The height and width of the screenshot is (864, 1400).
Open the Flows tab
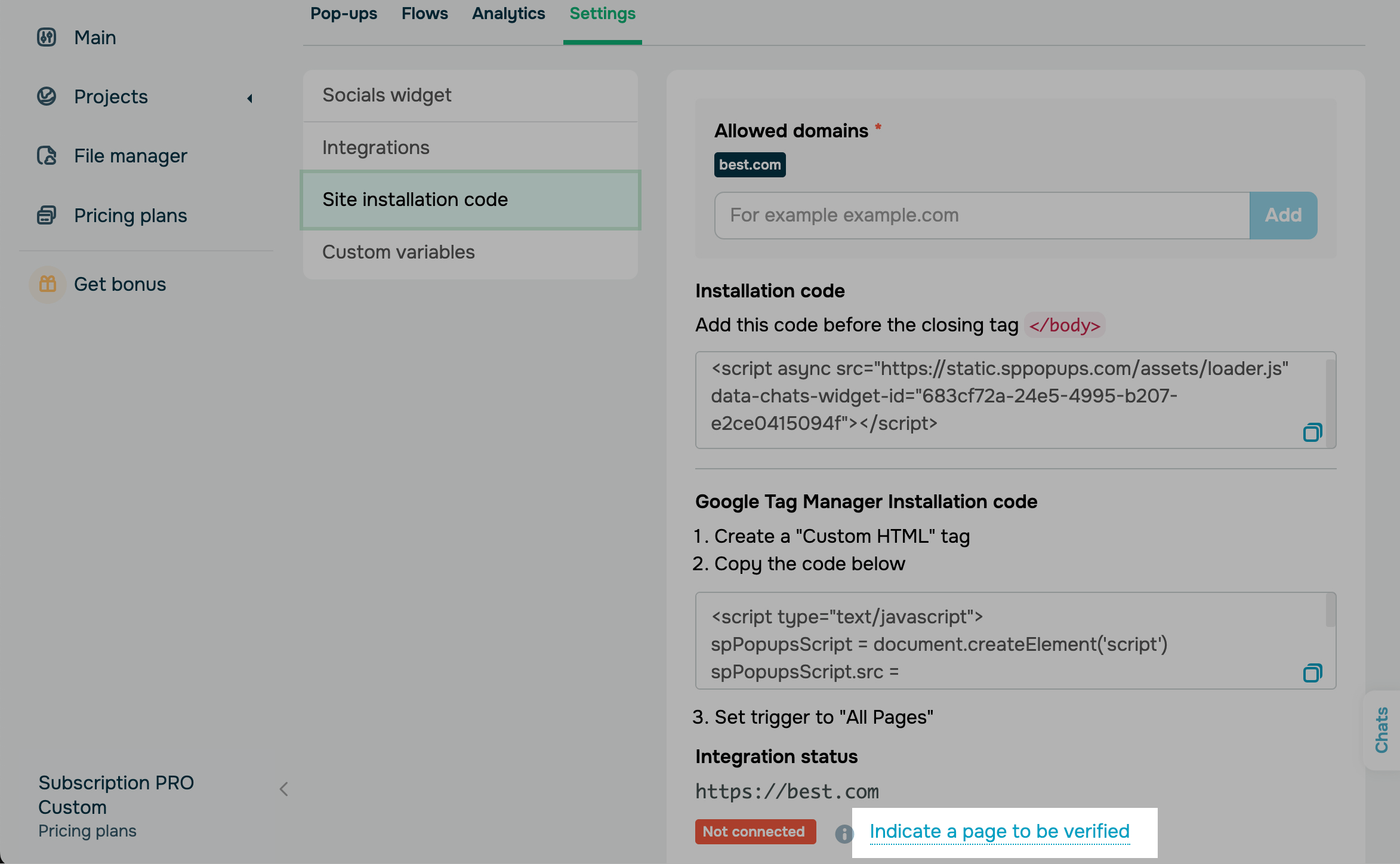click(424, 14)
